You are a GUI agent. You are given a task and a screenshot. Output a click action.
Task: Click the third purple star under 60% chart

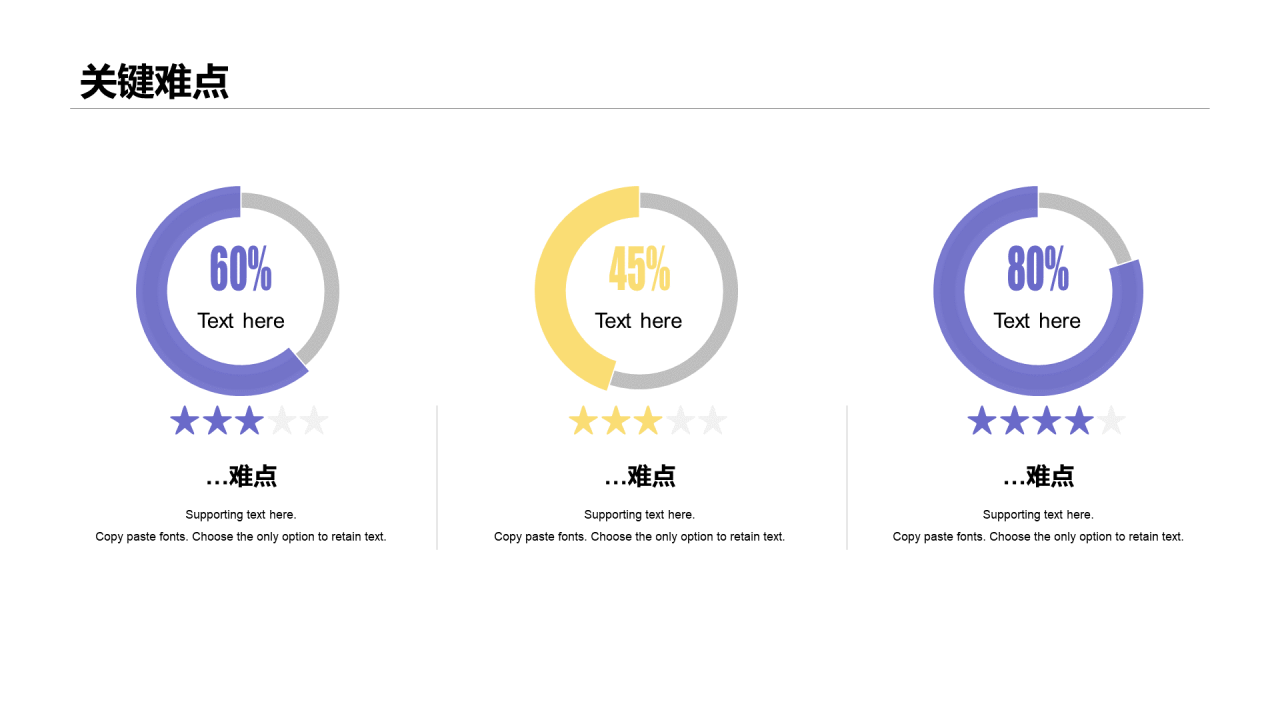coord(249,421)
